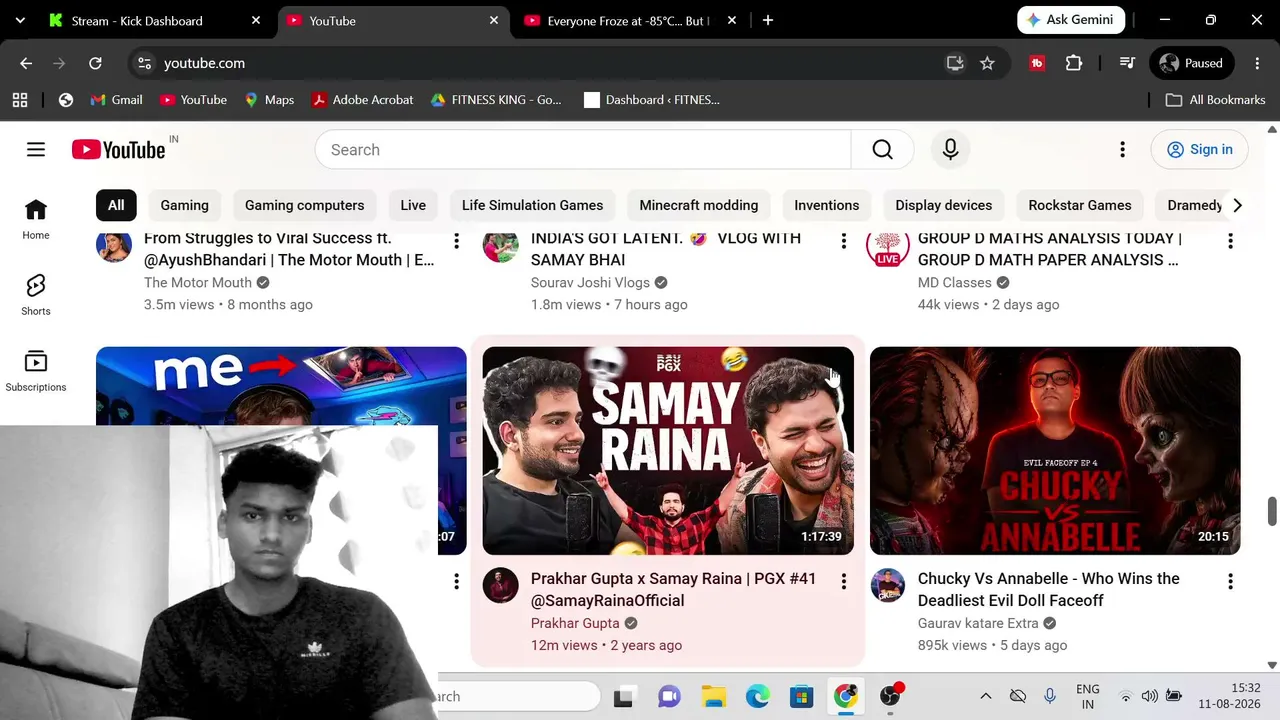The width and height of the screenshot is (1280, 720).
Task: Click the volume icon in the system tray
Action: pyautogui.click(x=1150, y=696)
